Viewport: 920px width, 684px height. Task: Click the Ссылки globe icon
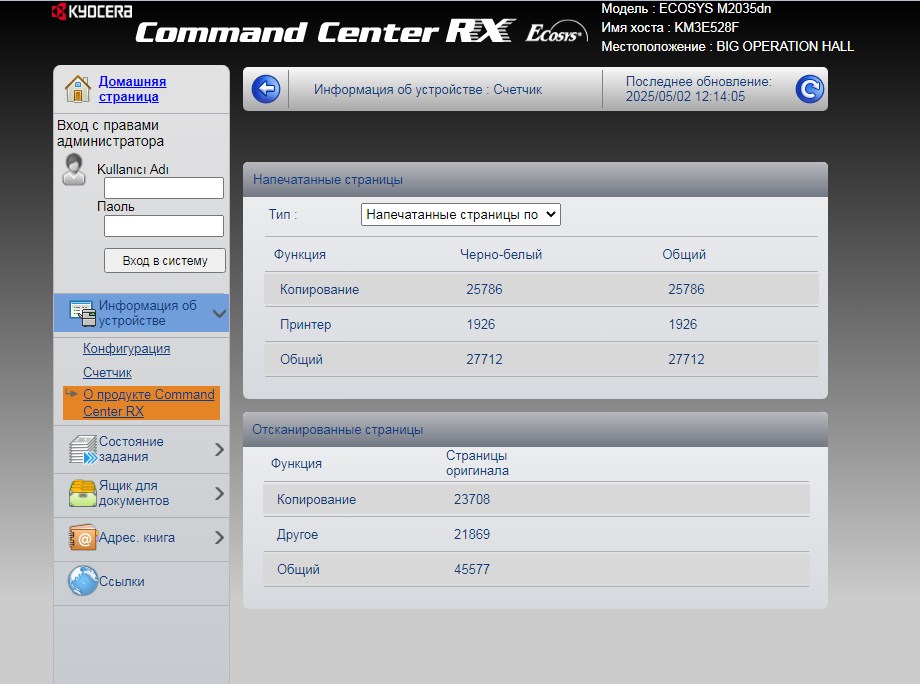tap(83, 581)
